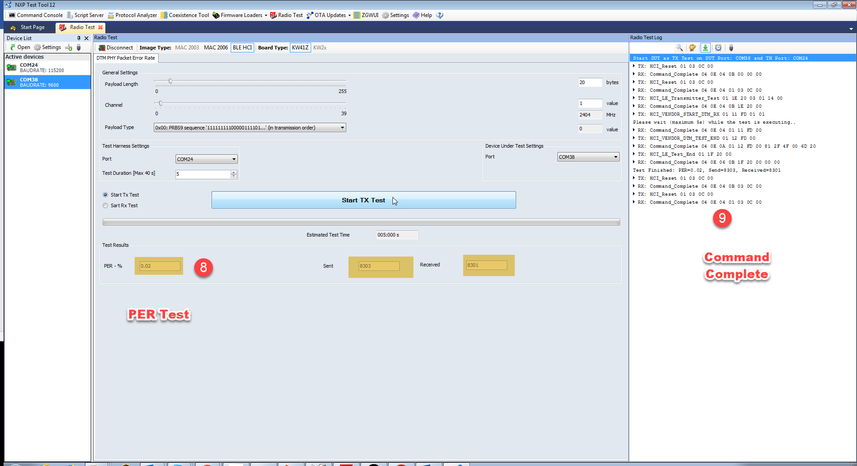
Task: Select DTM PHY Packet Error Rate tab
Action: tap(126, 58)
